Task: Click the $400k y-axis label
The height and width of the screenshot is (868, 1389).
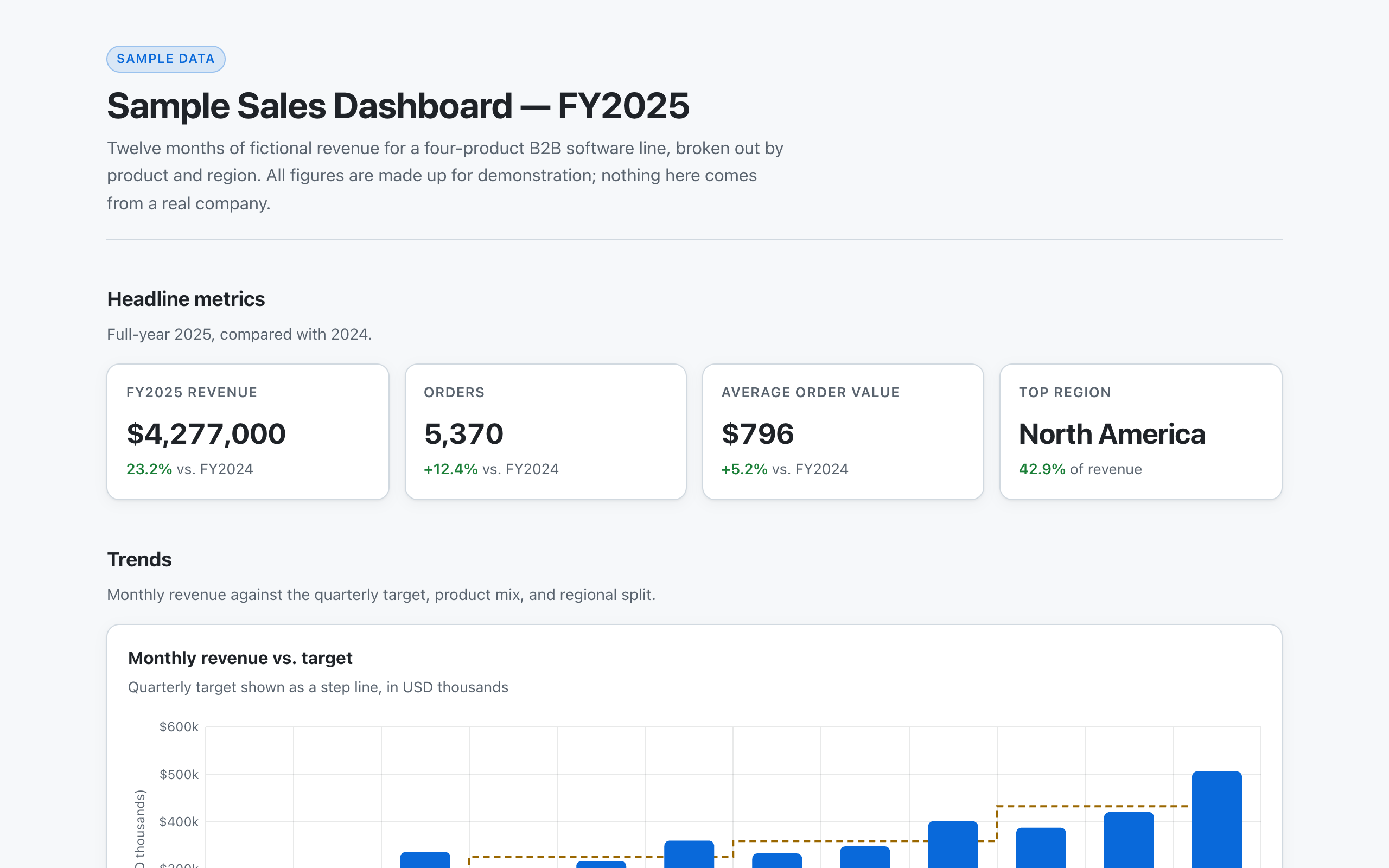Action: click(179, 821)
